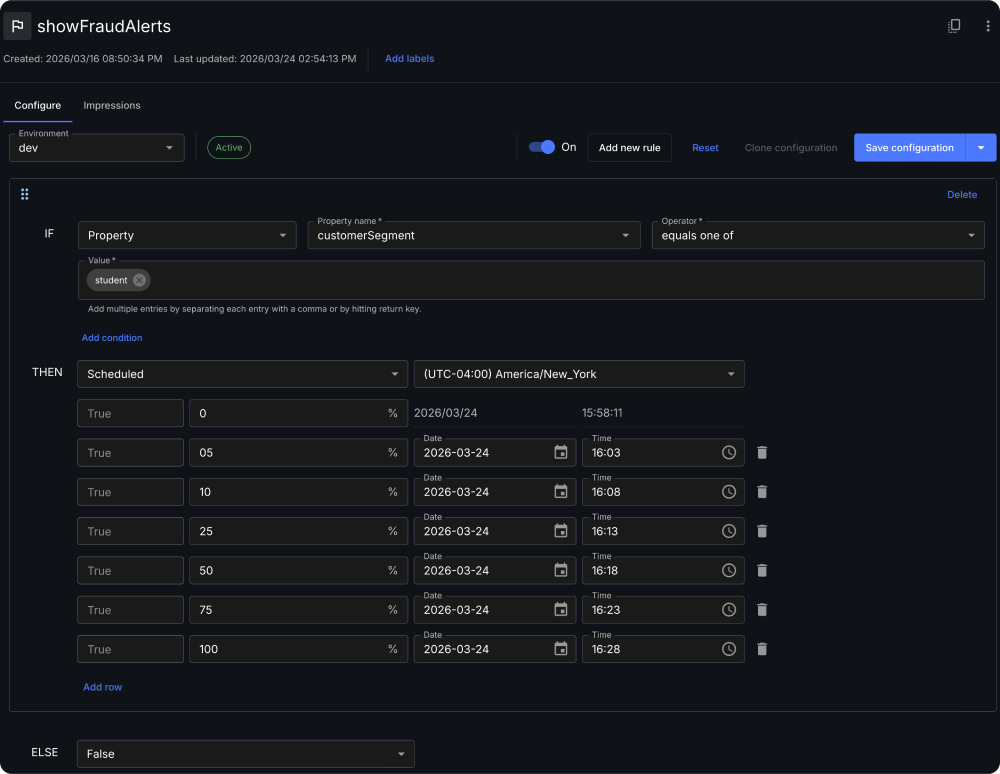Open clock time picker for 16:23
This screenshot has width=1000, height=774.
(729, 610)
